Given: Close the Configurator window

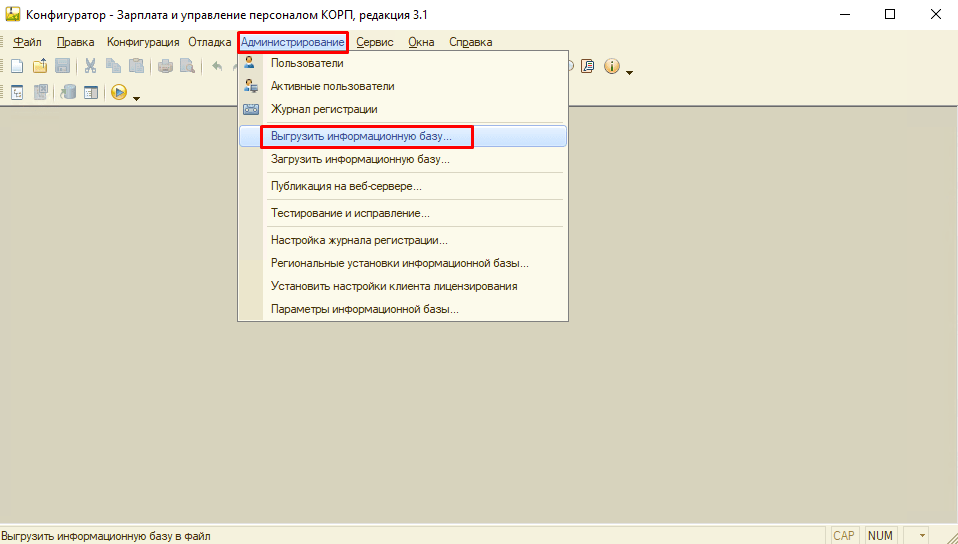Looking at the screenshot, I should pyautogui.click(x=935, y=15).
